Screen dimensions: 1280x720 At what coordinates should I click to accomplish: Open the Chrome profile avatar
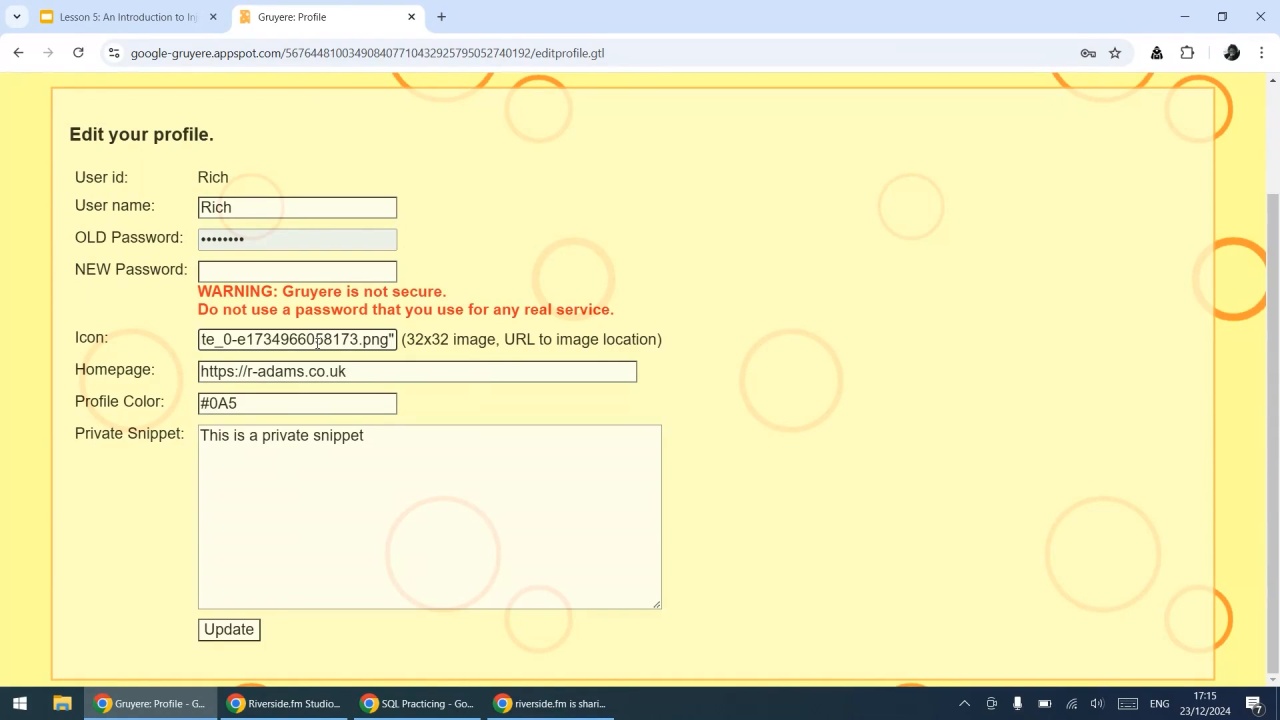coord(1232,53)
